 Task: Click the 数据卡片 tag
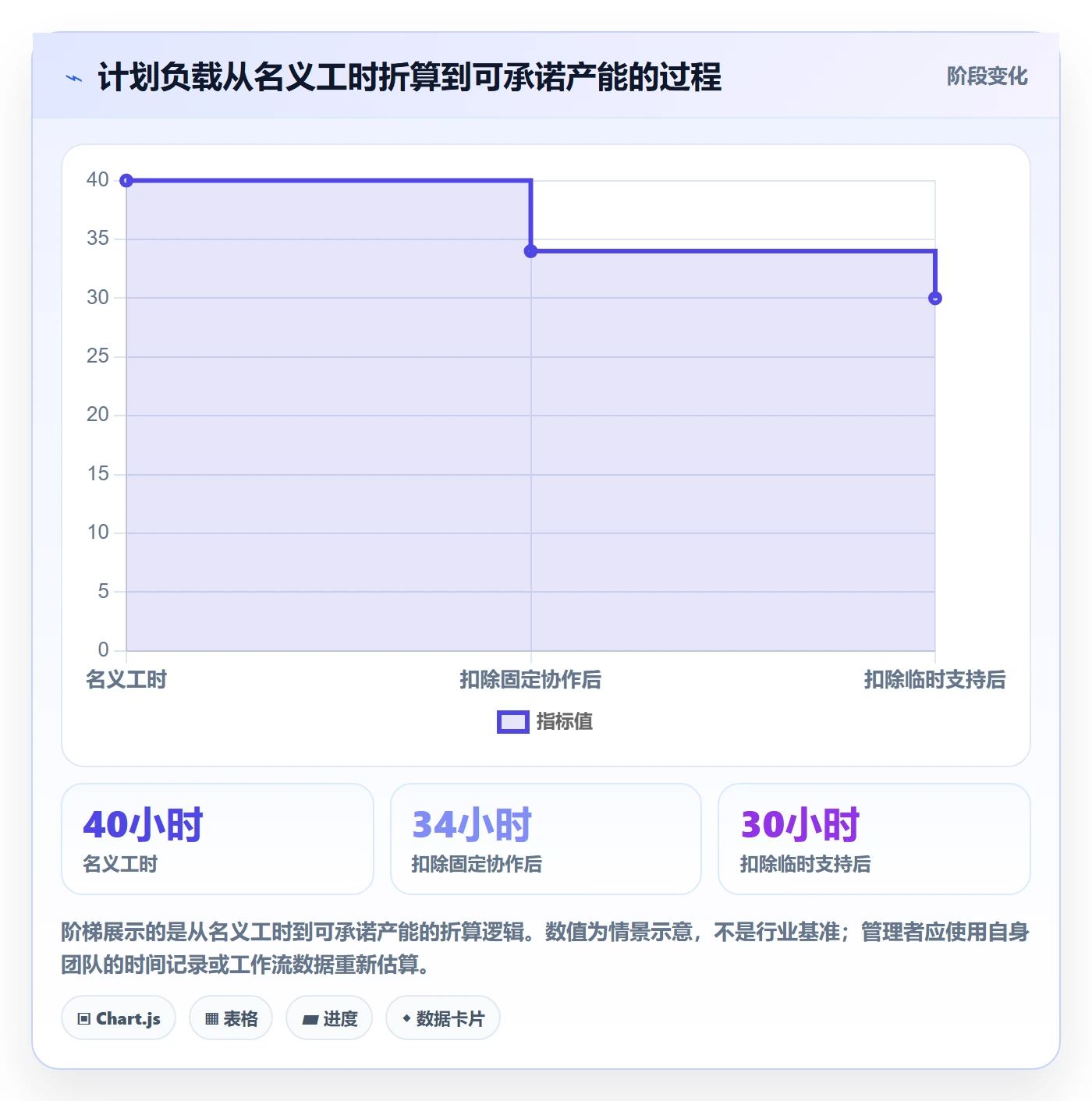coord(443,1018)
